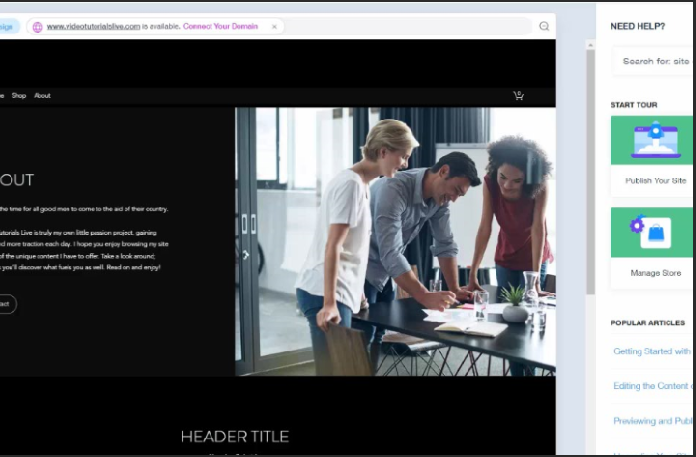Select the HEADER TITLE text

tap(235, 437)
